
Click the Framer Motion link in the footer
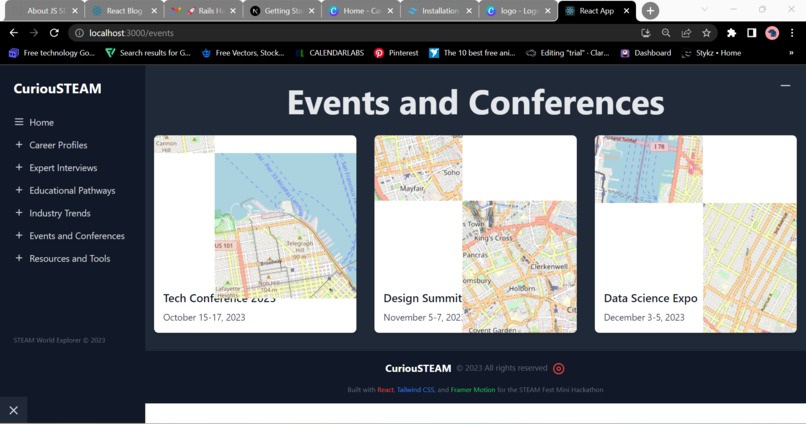[473, 390]
